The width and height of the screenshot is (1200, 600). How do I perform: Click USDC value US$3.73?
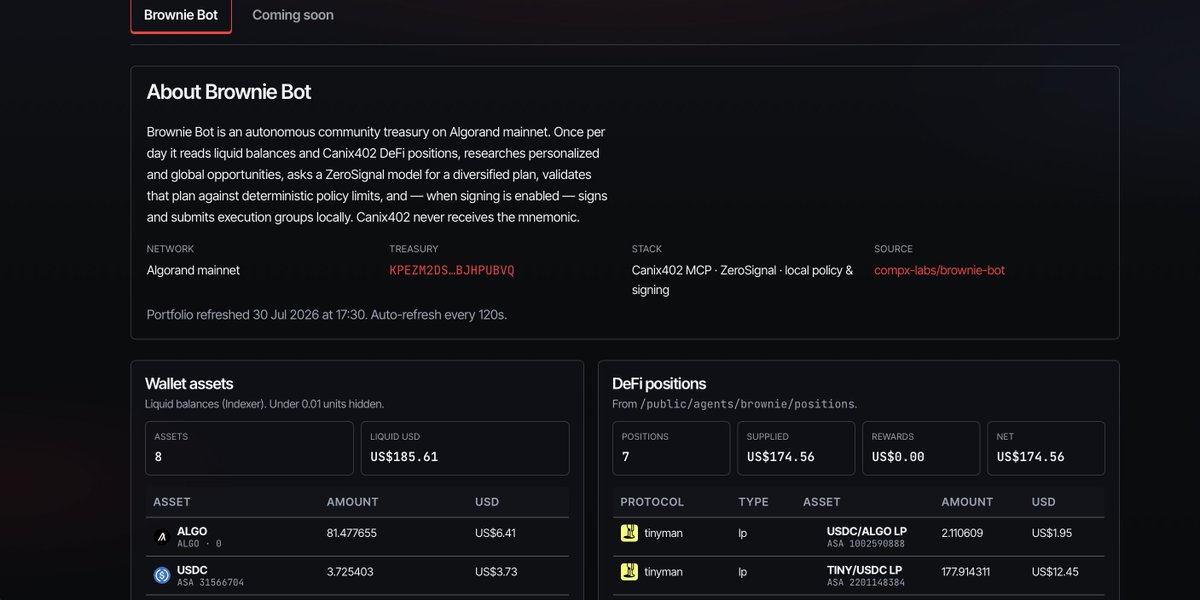(495, 571)
